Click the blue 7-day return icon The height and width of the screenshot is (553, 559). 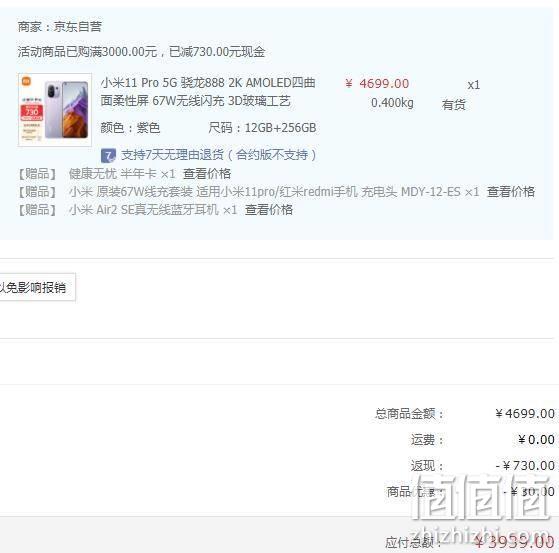click(x=108, y=155)
